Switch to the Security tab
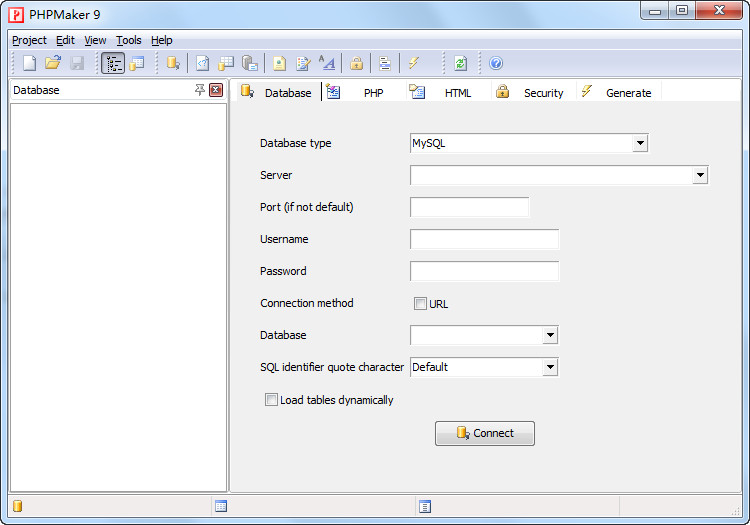This screenshot has height=525, width=750. [x=543, y=93]
